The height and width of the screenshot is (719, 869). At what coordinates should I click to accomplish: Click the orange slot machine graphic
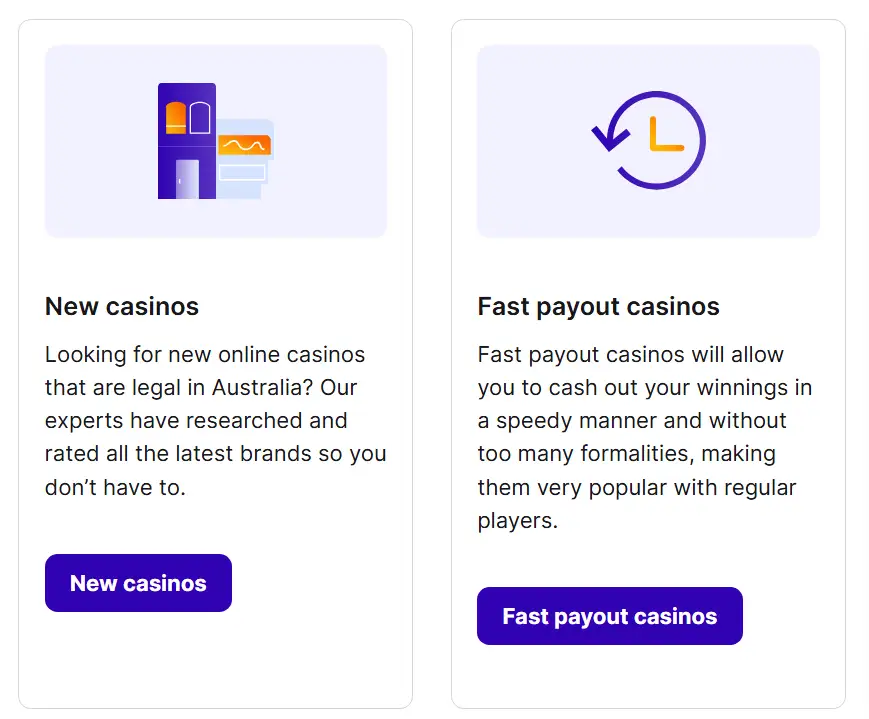tap(247, 145)
